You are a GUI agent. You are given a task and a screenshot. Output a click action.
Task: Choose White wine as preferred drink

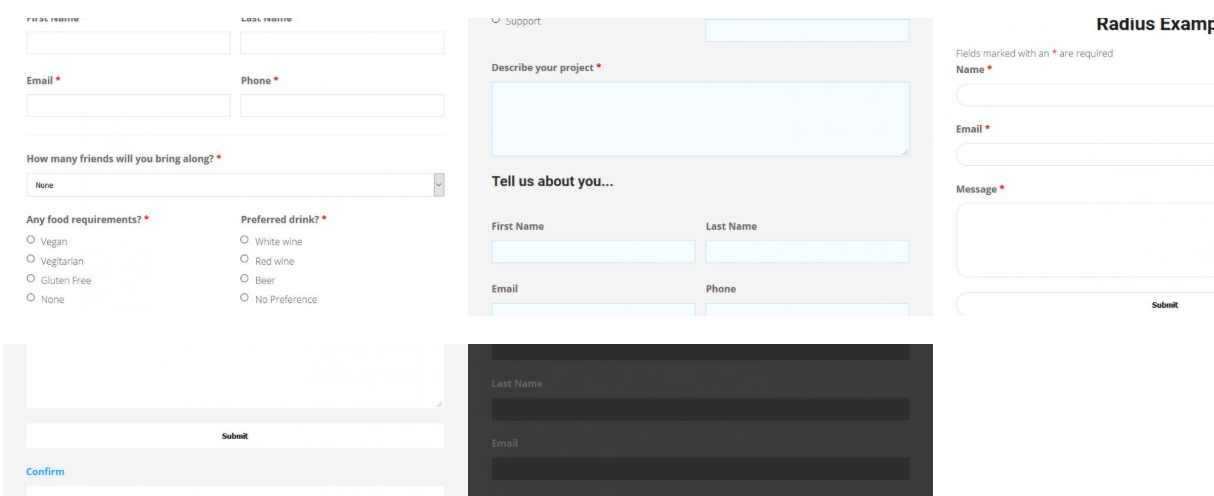point(245,241)
